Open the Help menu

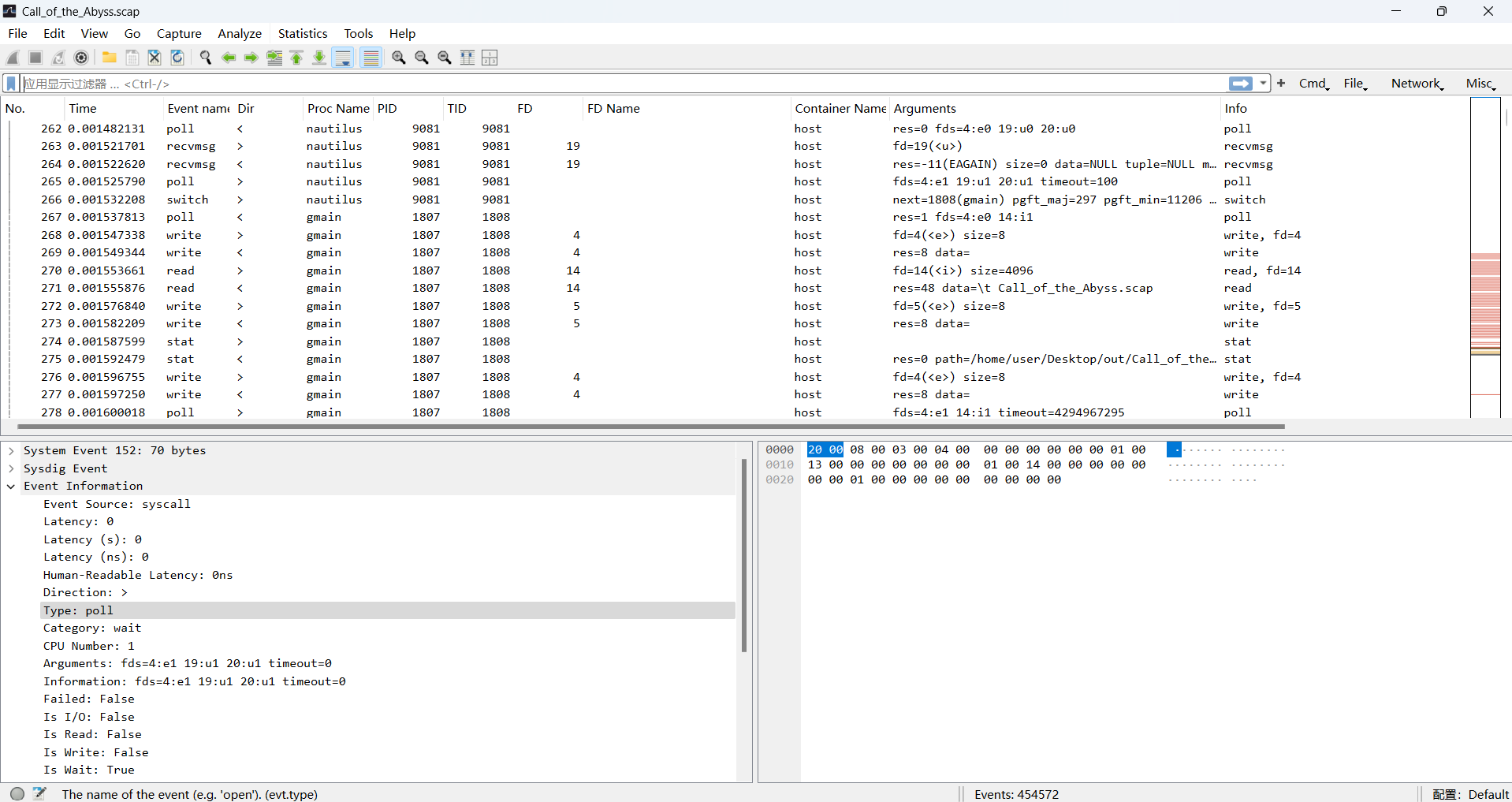point(402,33)
